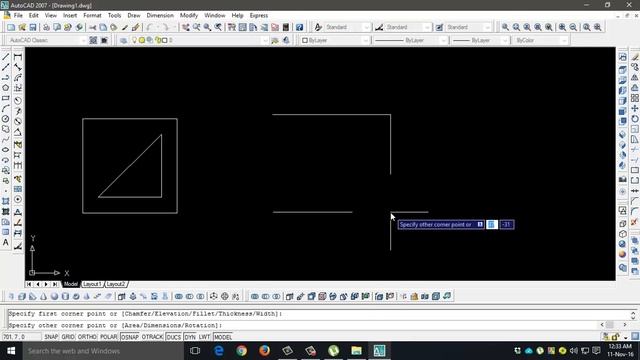Select the Arc draw tool
640x360 pixels.
6,108
